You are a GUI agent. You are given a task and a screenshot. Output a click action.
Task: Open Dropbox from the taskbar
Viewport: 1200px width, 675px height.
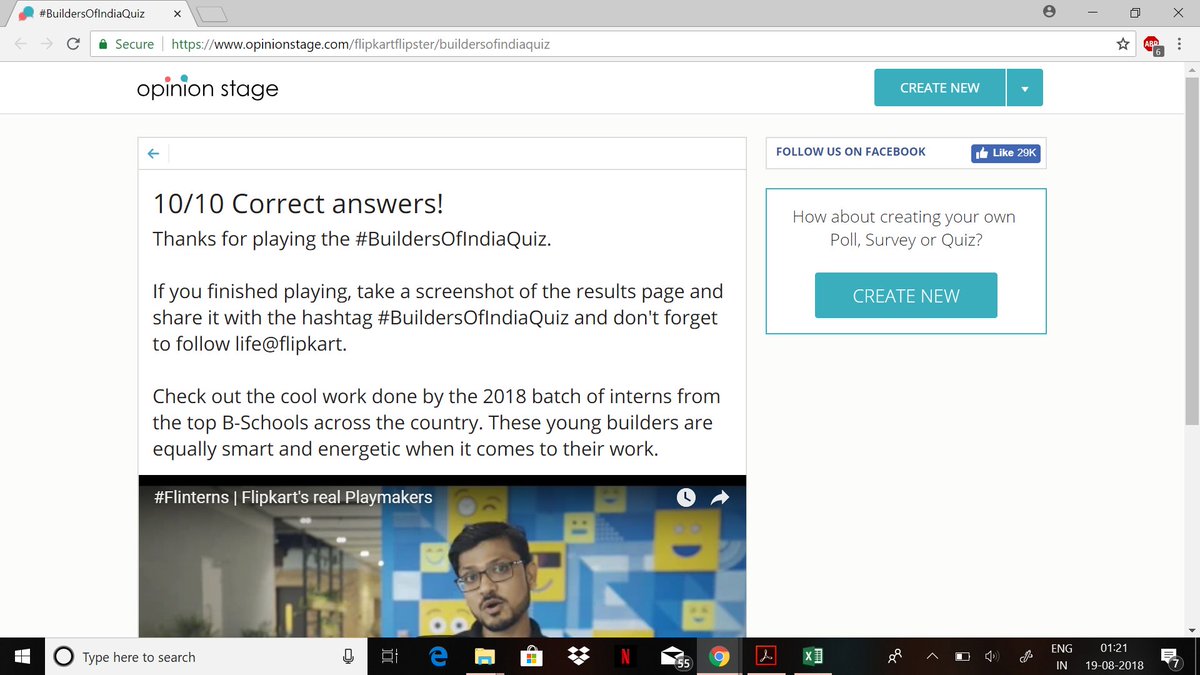[578, 656]
